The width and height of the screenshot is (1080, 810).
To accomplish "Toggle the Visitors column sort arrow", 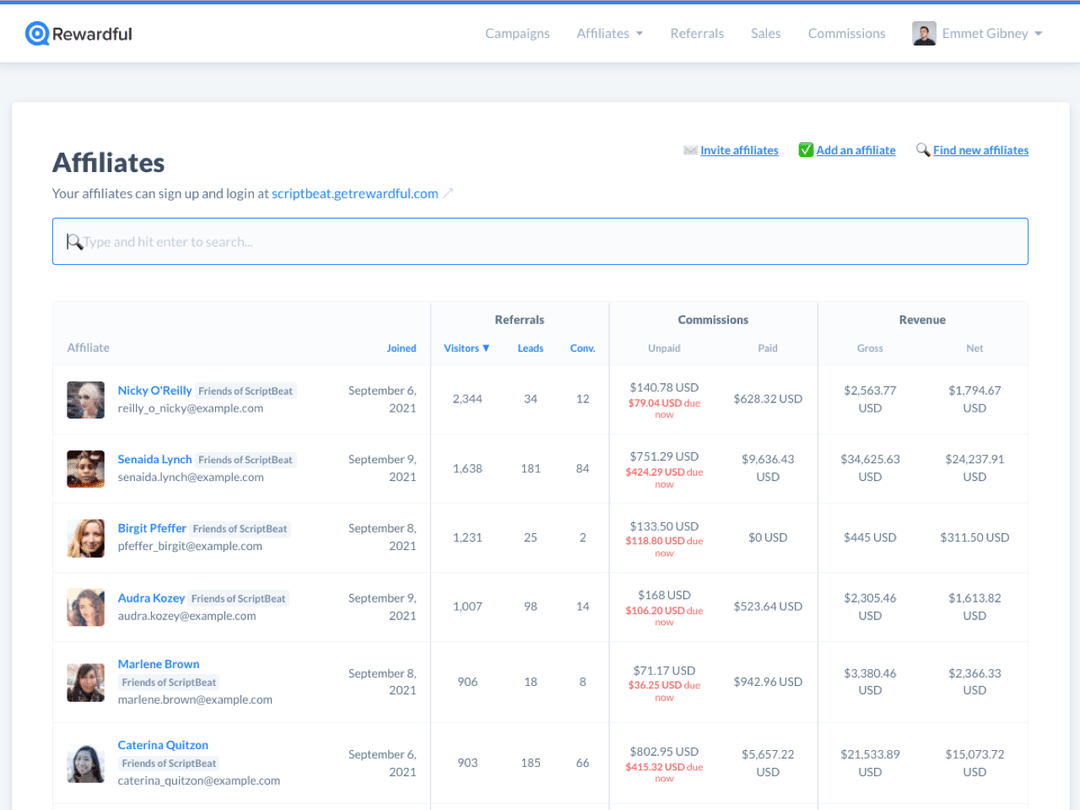I will pyautogui.click(x=487, y=347).
